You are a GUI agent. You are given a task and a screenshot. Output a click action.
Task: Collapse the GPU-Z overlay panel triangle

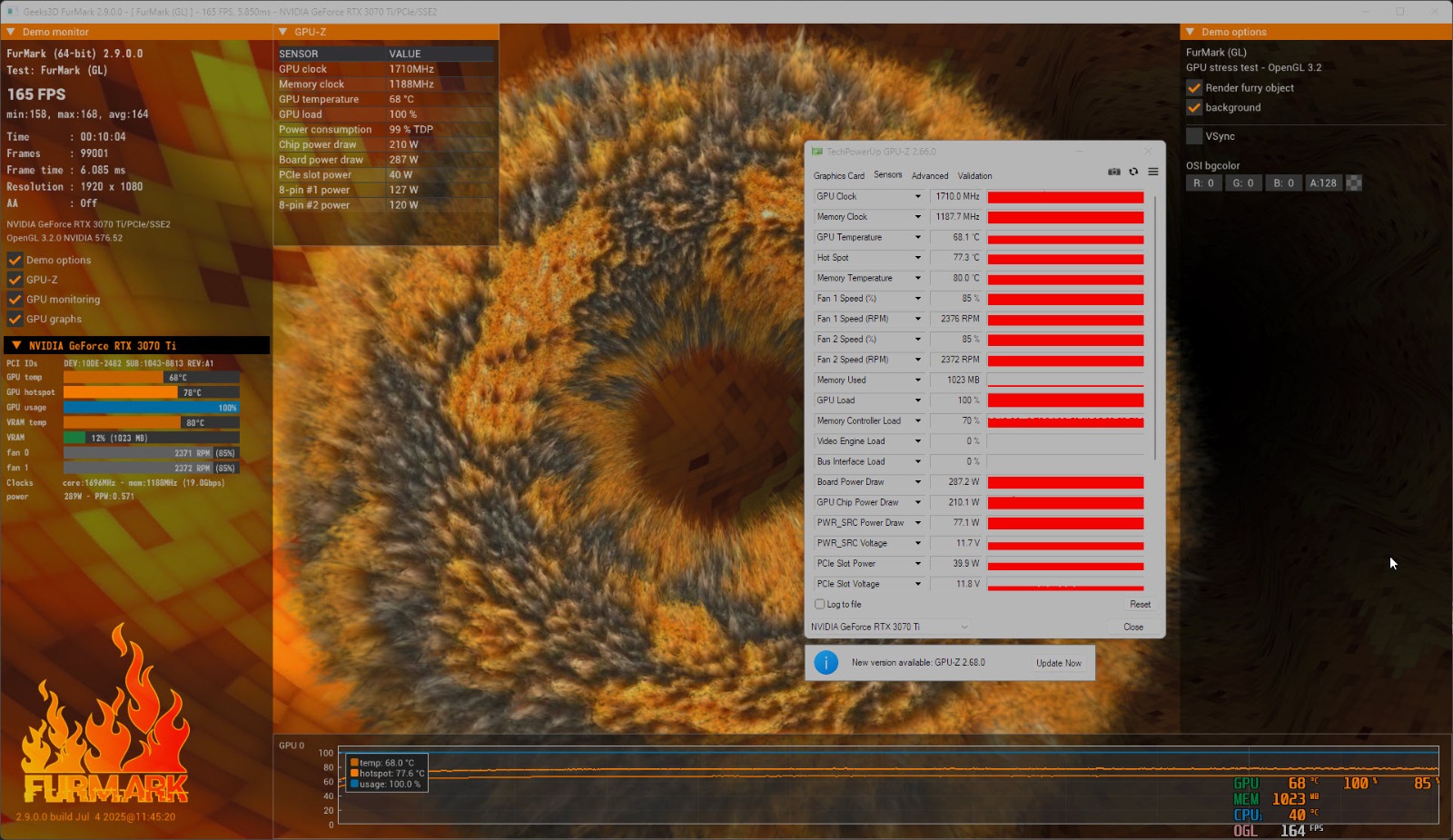pyautogui.click(x=282, y=32)
